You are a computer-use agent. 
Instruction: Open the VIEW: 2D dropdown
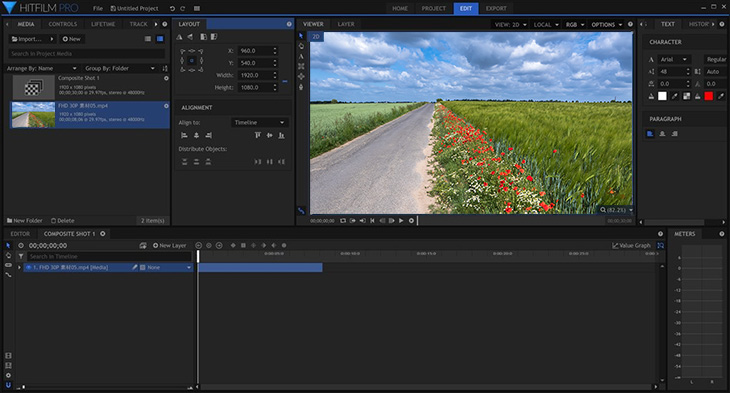(x=510, y=25)
